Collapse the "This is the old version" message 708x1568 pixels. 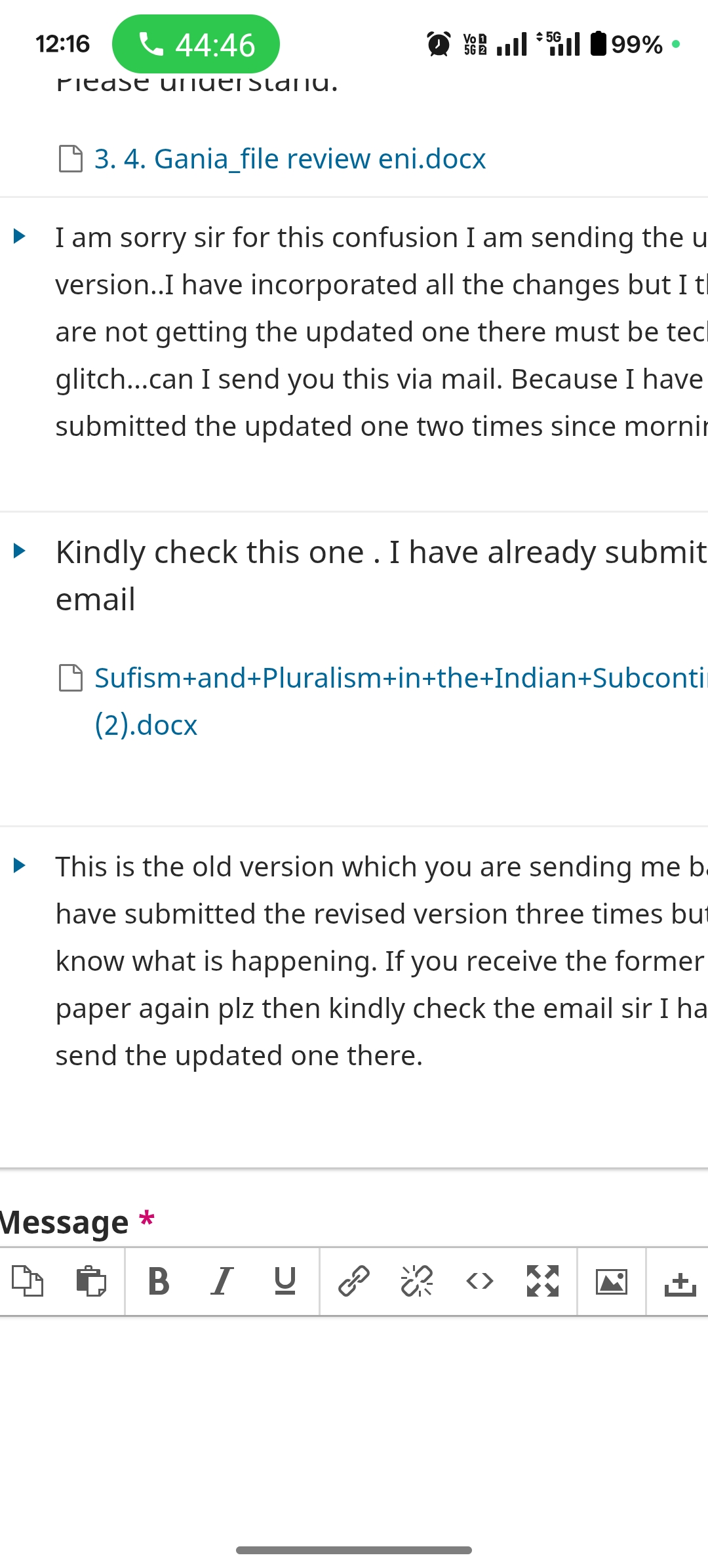pyautogui.click(x=20, y=865)
